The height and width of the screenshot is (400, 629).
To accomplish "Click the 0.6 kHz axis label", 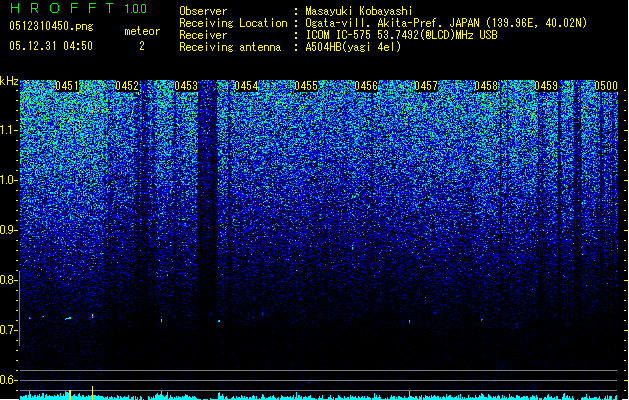I will coord(9,380).
